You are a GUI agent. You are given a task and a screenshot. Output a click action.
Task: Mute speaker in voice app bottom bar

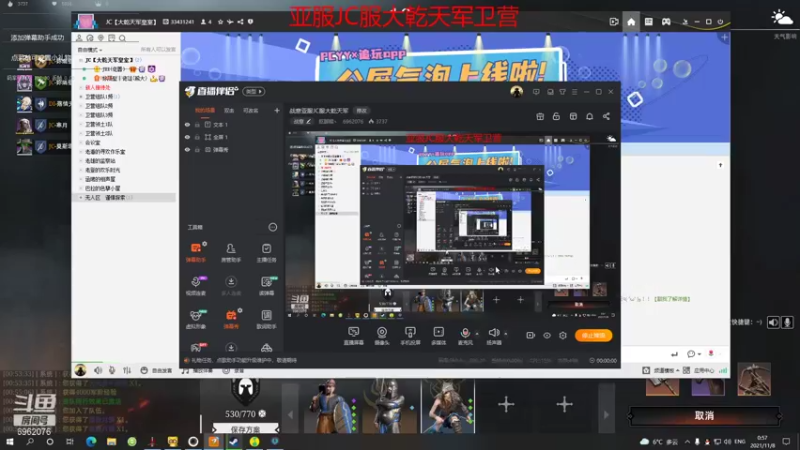98,370
